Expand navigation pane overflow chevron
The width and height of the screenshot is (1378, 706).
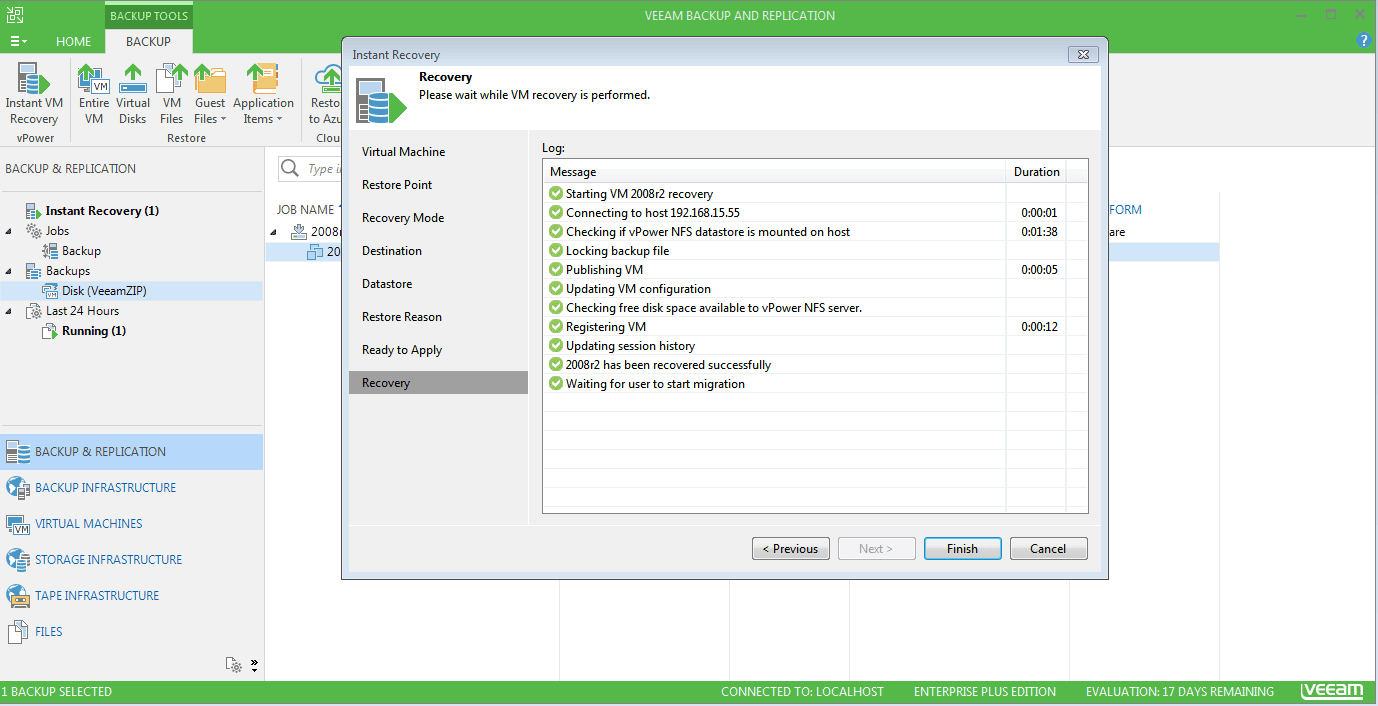click(x=254, y=665)
